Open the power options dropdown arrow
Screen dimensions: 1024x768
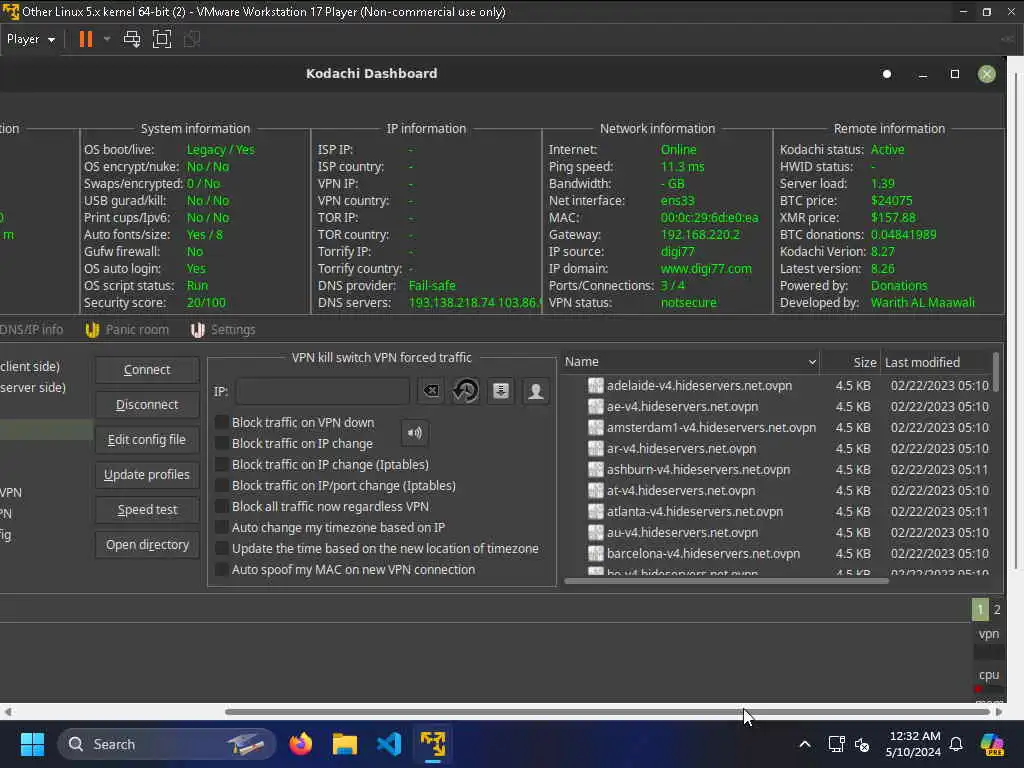[x=107, y=39]
